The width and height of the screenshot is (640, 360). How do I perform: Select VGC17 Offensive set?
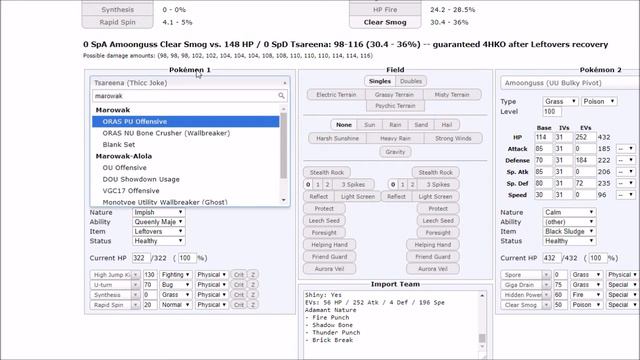tap(131, 191)
